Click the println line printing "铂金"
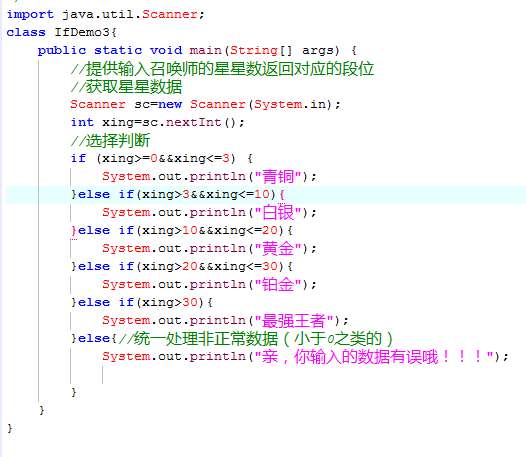Viewport: 526px width, 457px height. pyautogui.click(x=209, y=285)
